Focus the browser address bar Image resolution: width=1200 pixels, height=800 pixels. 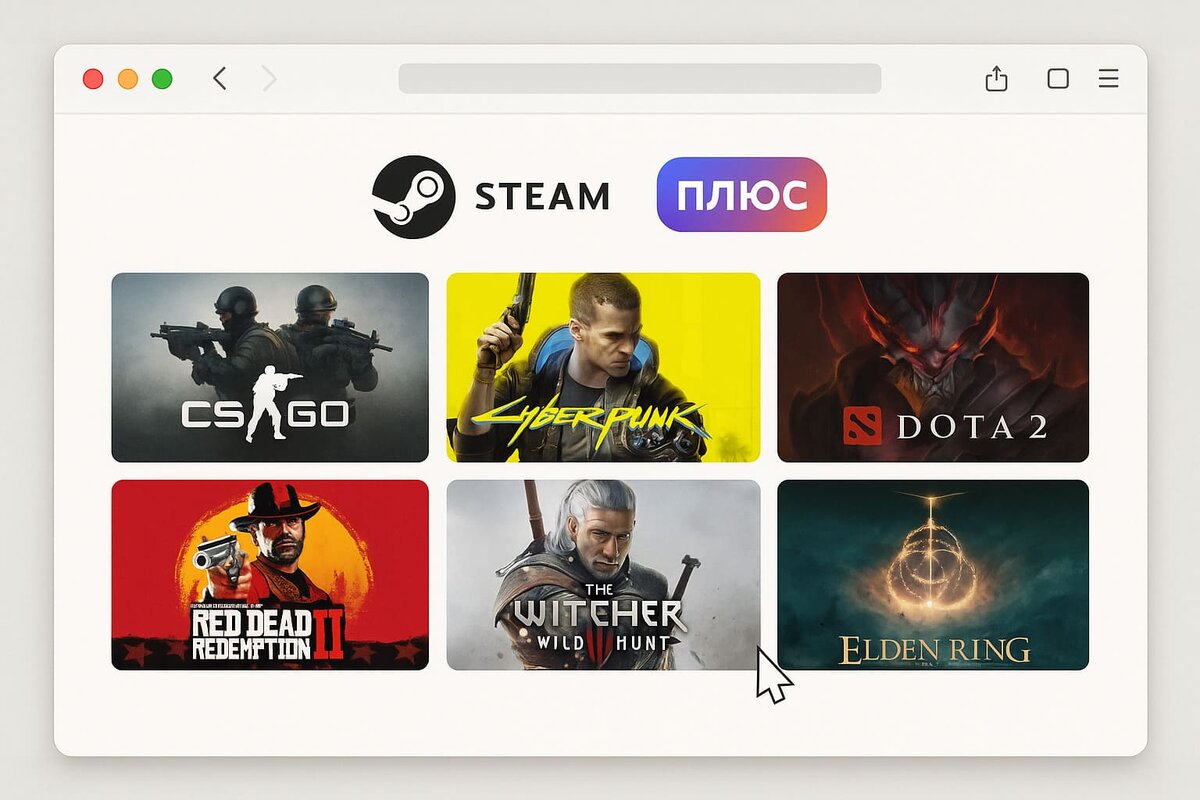pyautogui.click(x=640, y=78)
